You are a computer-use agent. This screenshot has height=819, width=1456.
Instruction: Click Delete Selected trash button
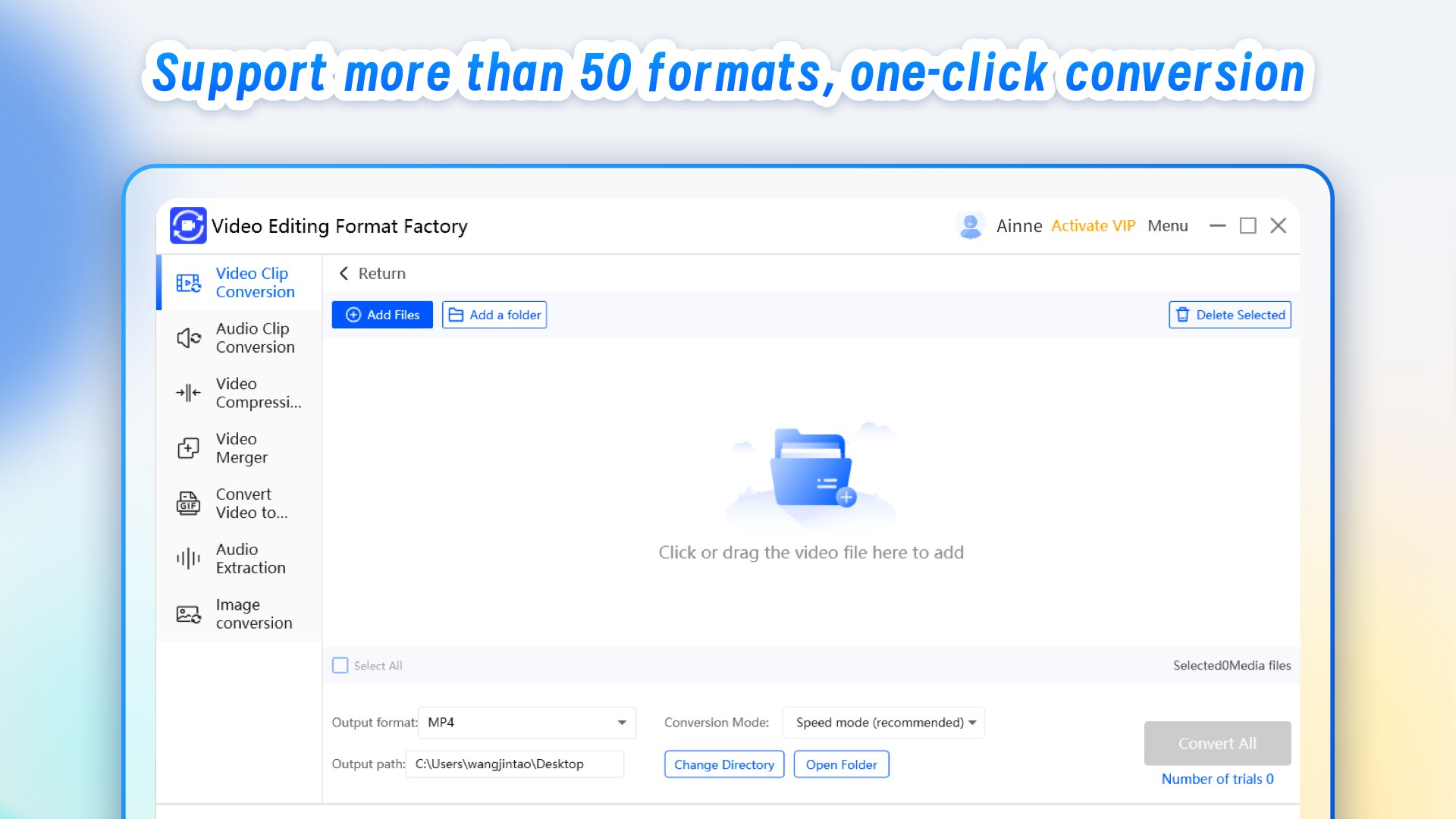pos(1229,315)
